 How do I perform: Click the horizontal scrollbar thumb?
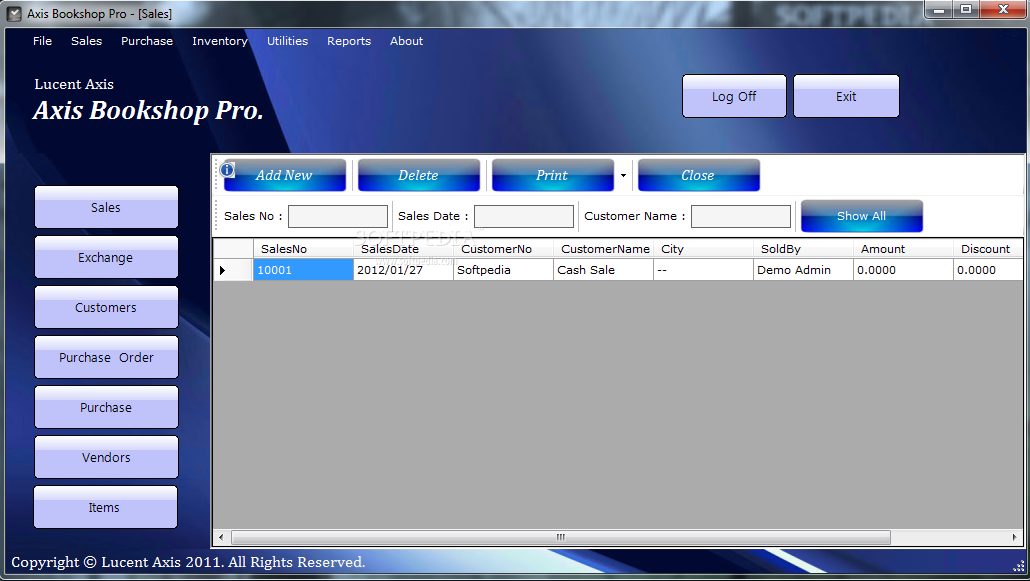pyautogui.click(x=561, y=537)
